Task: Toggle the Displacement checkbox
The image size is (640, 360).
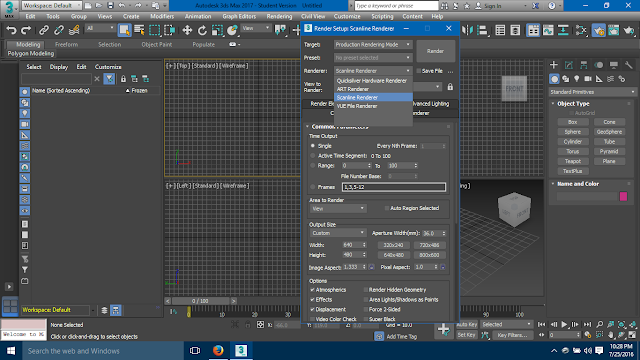Action: [x=313, y=309]
